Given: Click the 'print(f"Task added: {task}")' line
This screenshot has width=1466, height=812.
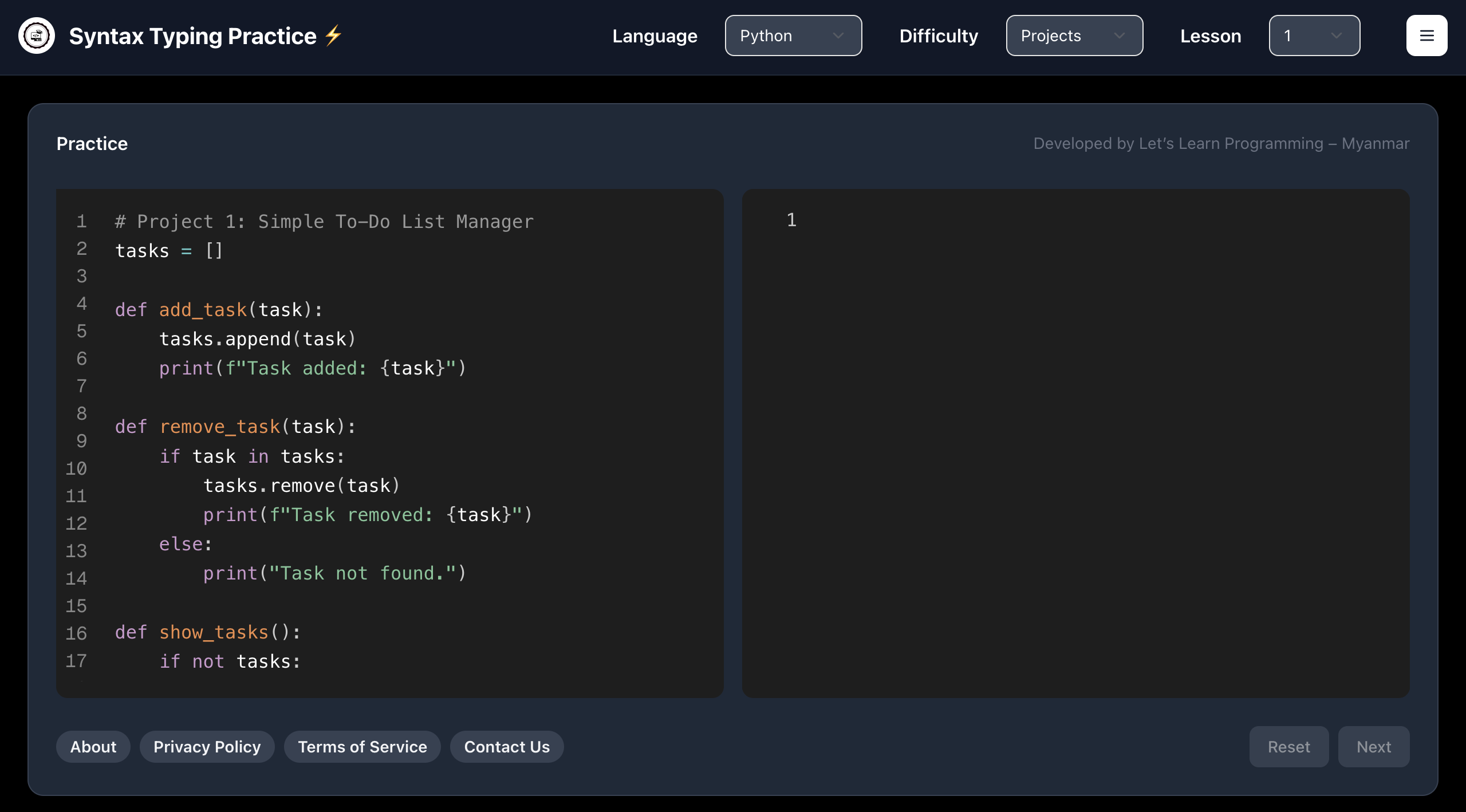Looking at the screenshot, I should click(x=313, y=368).
